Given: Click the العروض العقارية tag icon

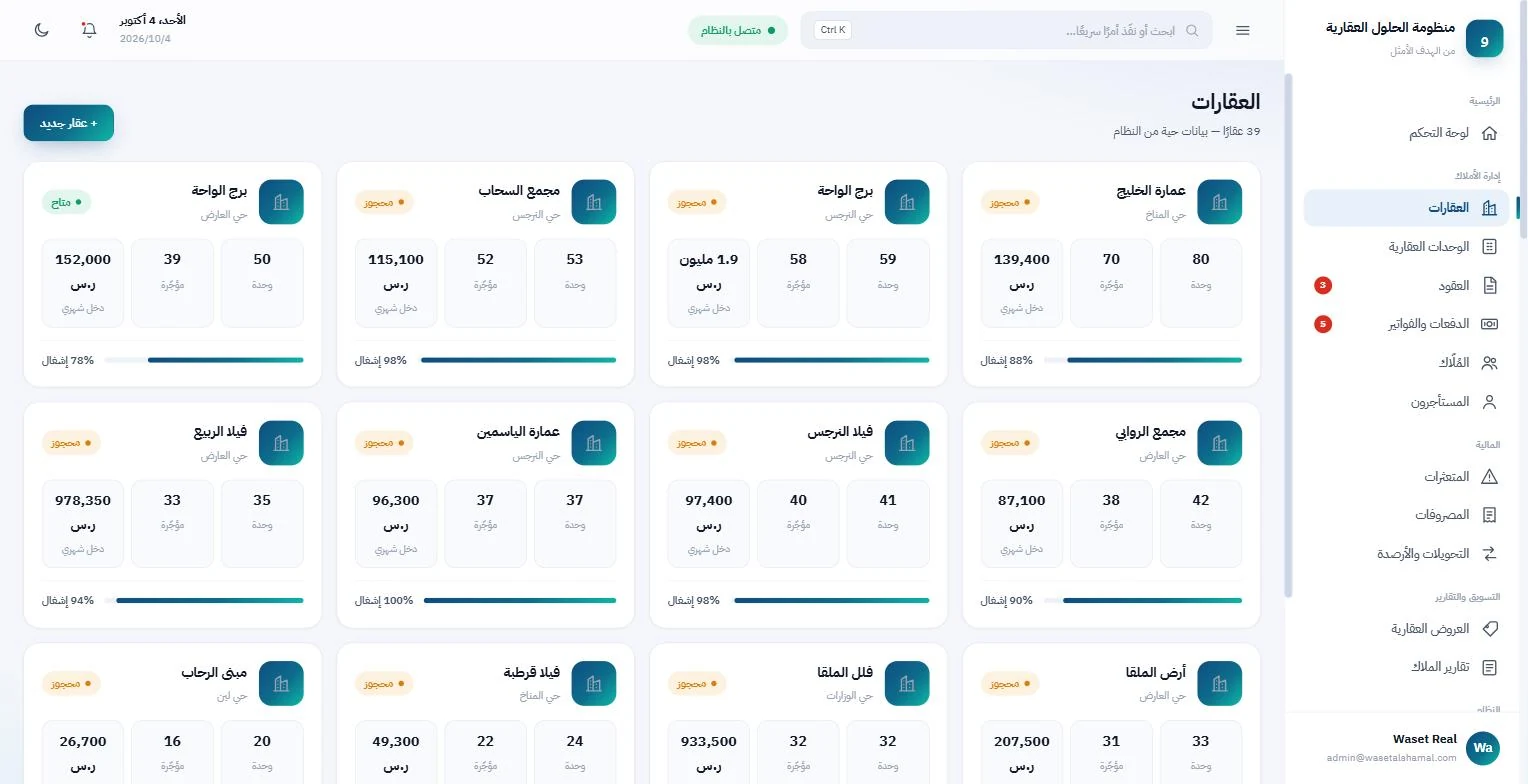Looking at the screenshot, I should pyautogui.click(x=1489, y=628).
